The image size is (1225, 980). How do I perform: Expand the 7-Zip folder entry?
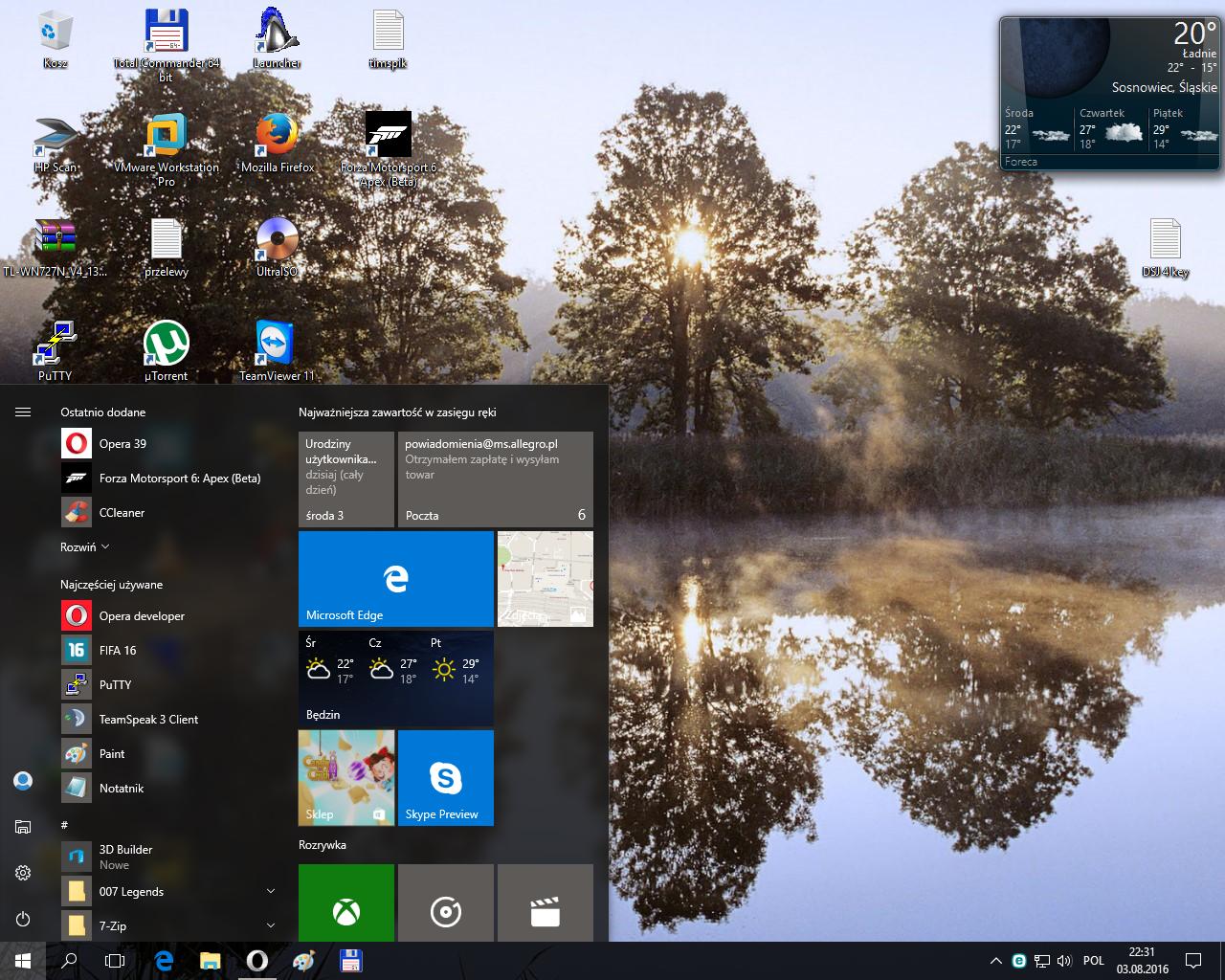click(x=167, y=926)
